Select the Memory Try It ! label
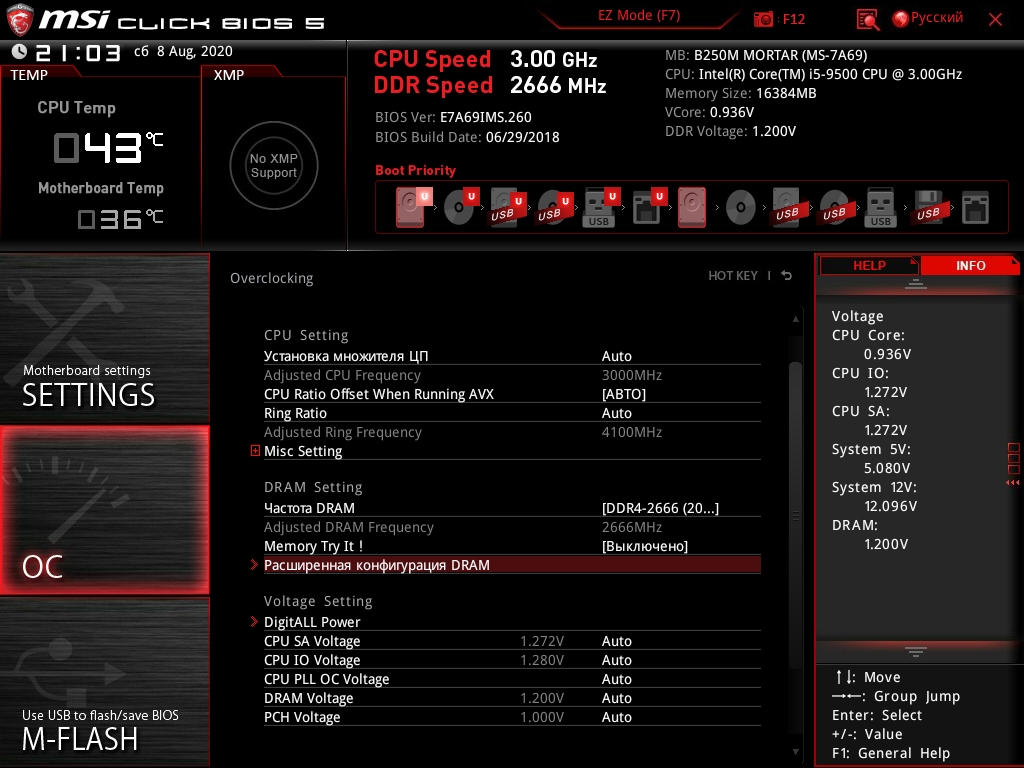 313,546
